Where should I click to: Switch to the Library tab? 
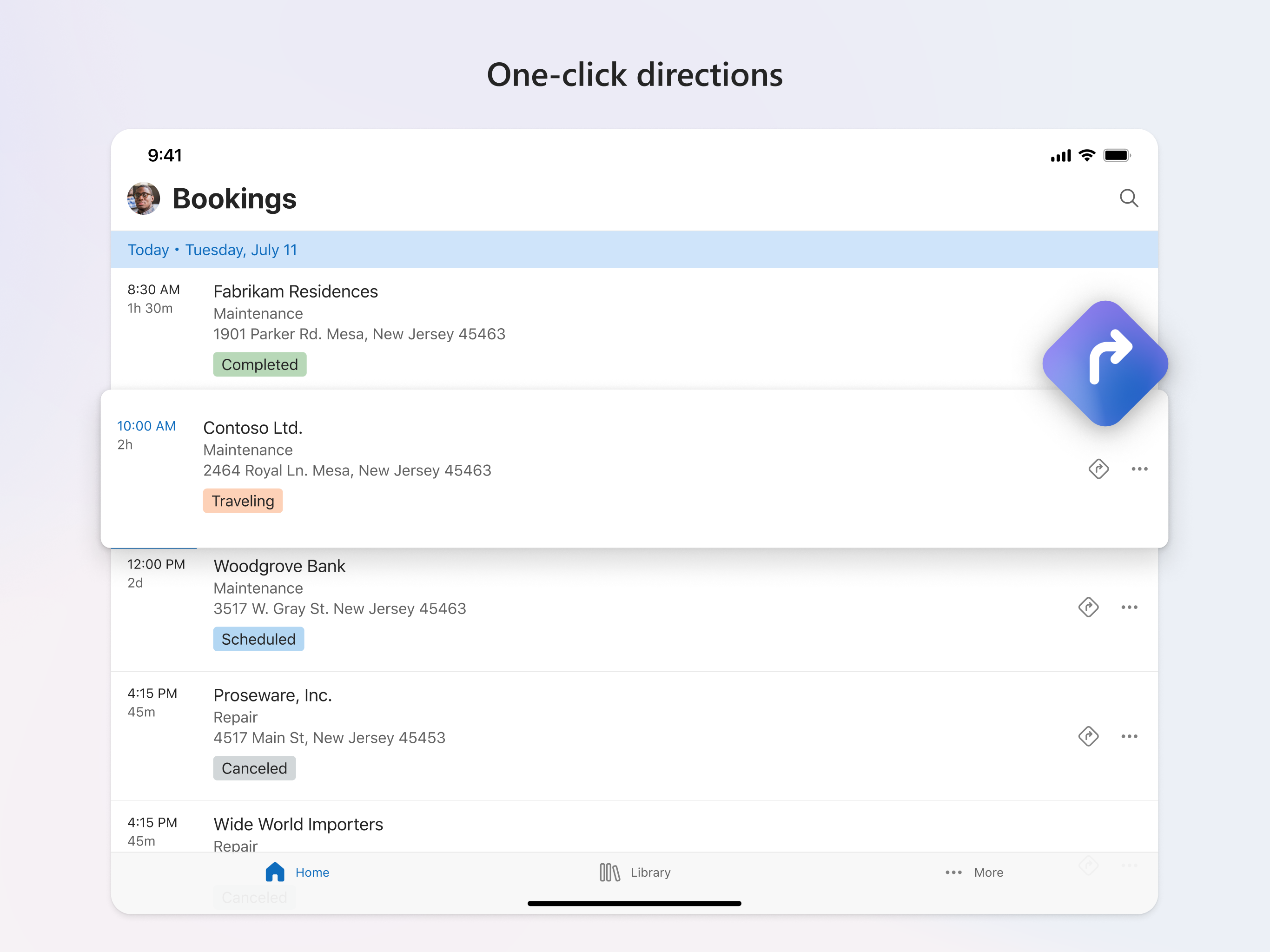click(650, 872)
